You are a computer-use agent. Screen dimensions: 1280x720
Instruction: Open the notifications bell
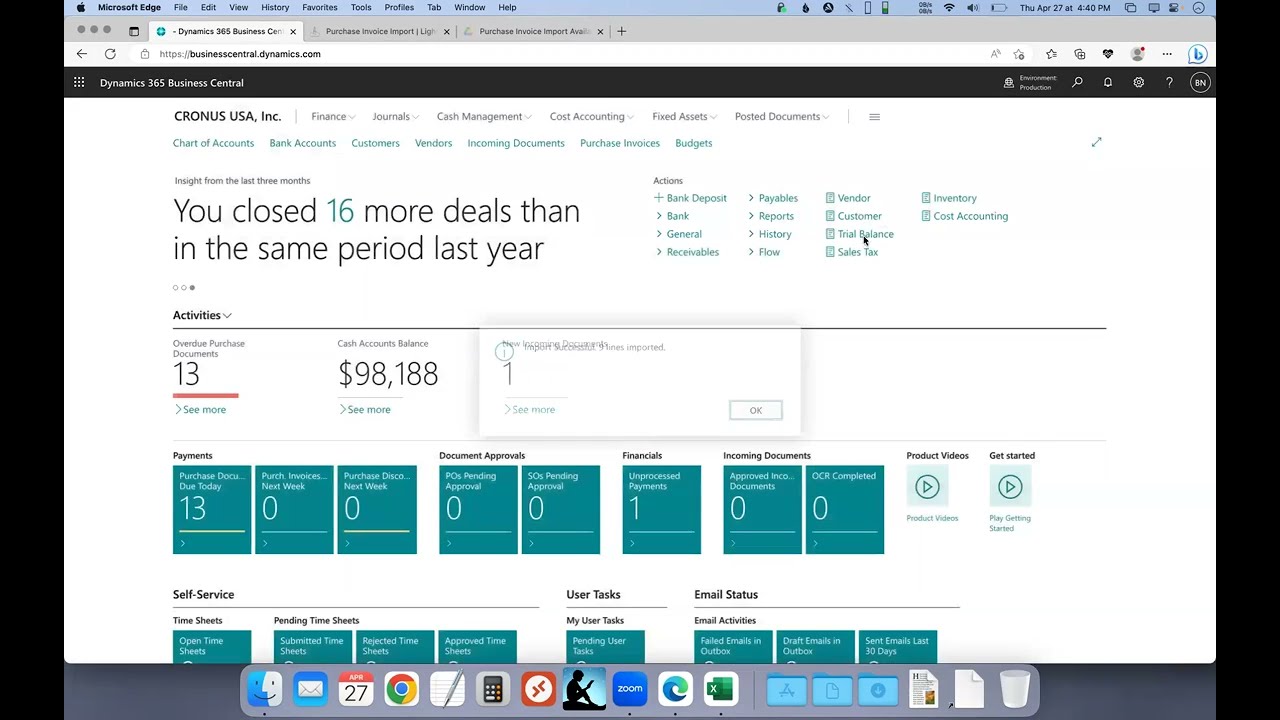(1108, 83)
